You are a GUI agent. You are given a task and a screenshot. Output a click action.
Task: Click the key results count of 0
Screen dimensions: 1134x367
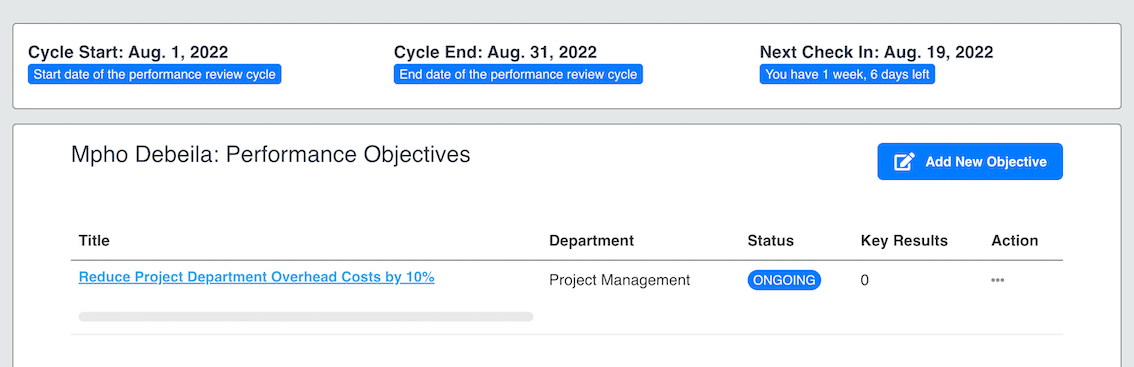coord(864,280)
